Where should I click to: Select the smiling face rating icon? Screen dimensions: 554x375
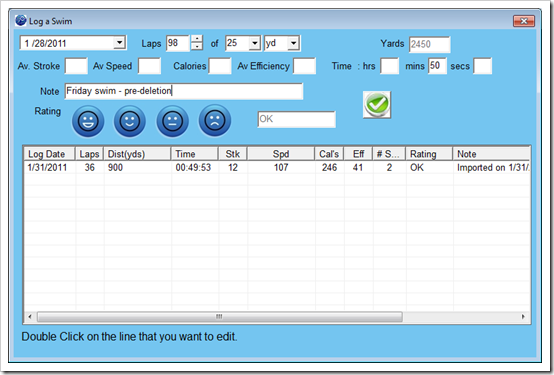(130, 121)
